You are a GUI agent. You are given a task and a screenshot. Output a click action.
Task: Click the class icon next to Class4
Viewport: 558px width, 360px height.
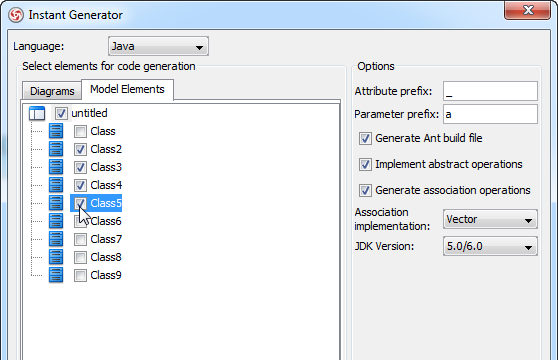click(56, 185)
